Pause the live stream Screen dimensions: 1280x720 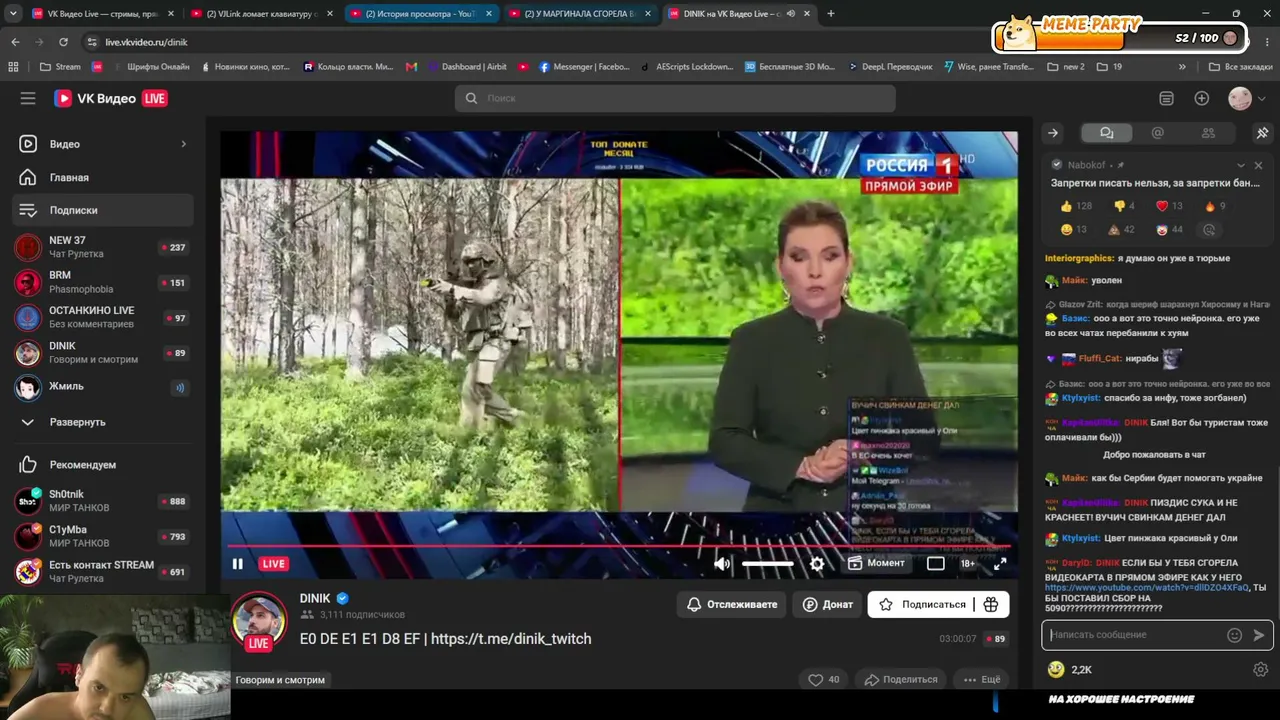tap(238, 564)
